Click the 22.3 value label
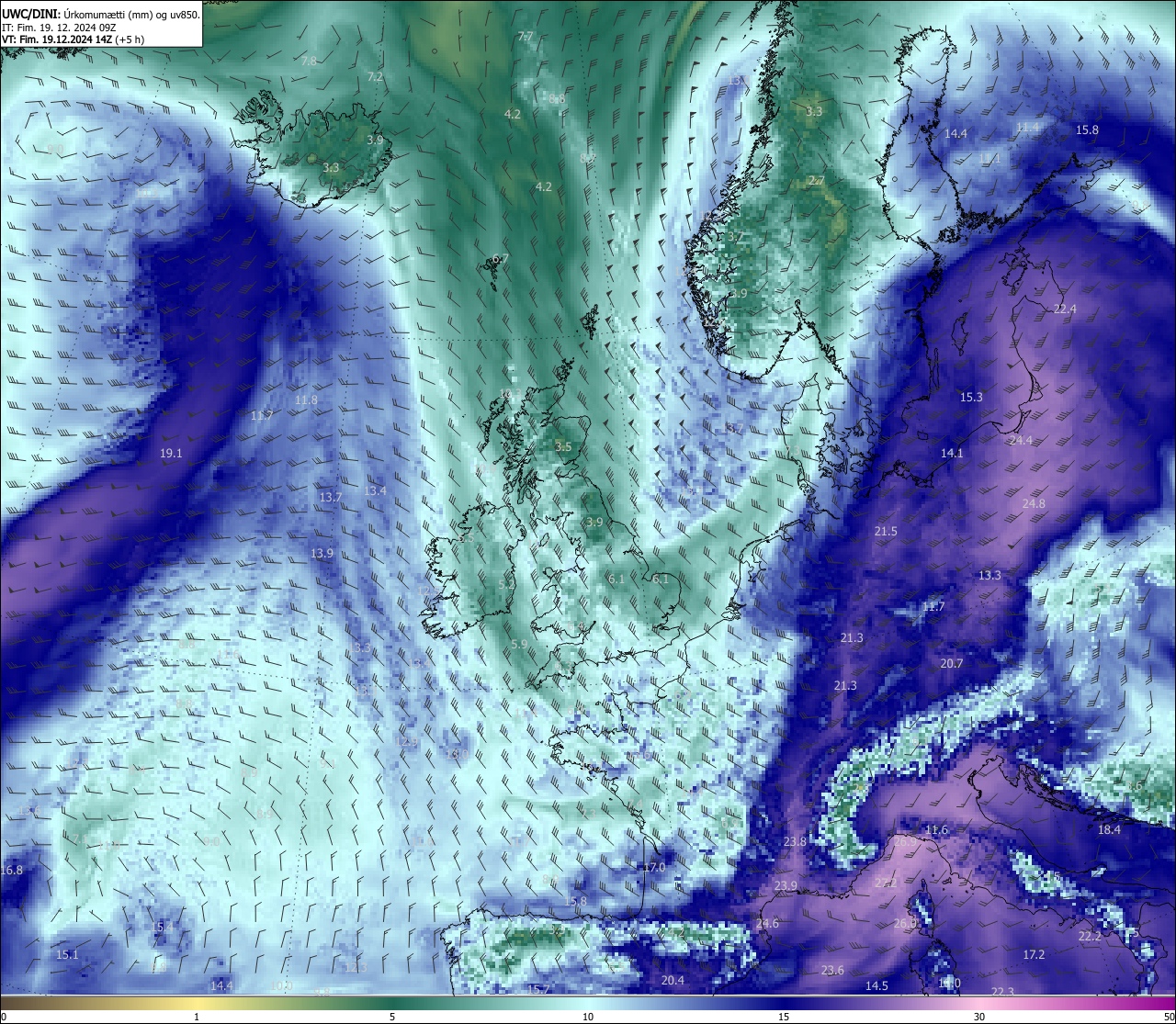The height and width of the screenshot is (1024, 1176). coord(1002,991)
